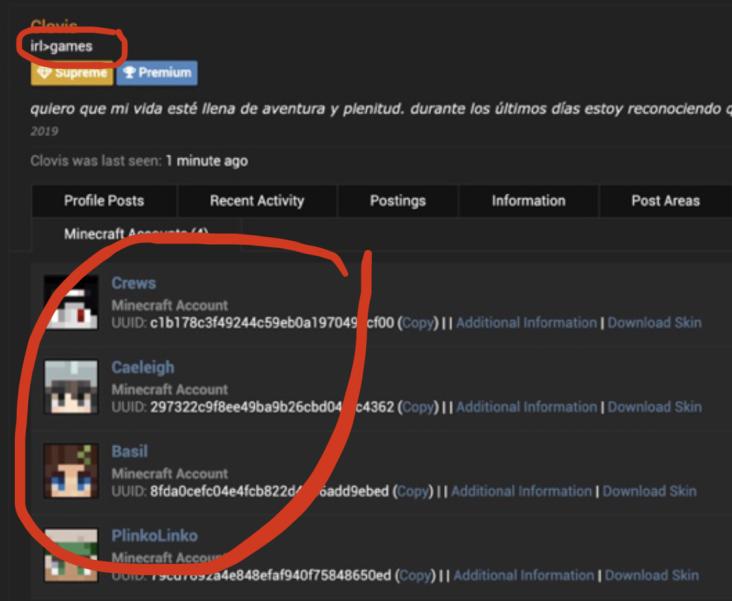
Task: Select the Postings tab
Action: click(x=398, y=201)
